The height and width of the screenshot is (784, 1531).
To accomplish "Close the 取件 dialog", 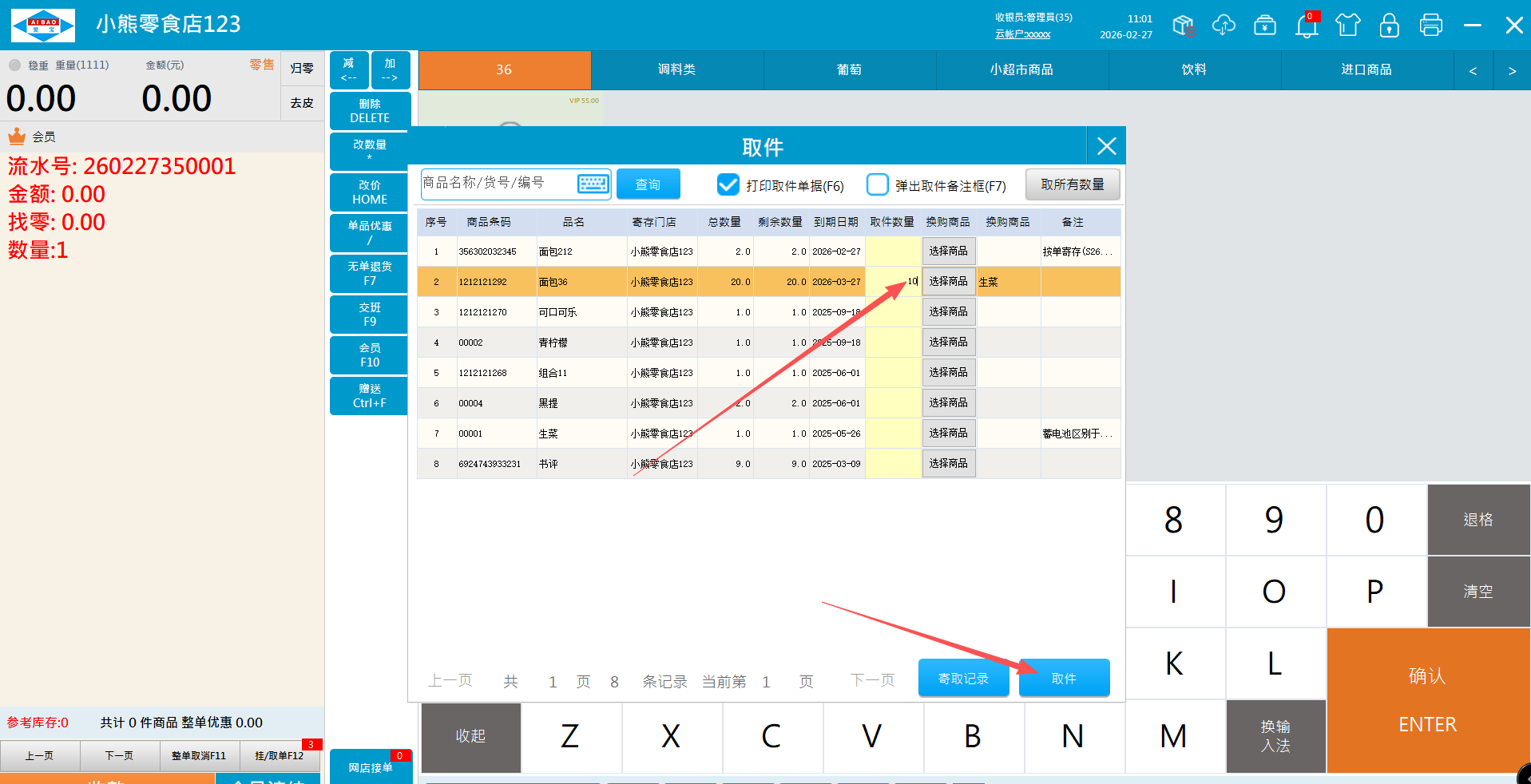I will coord(1106,146).
